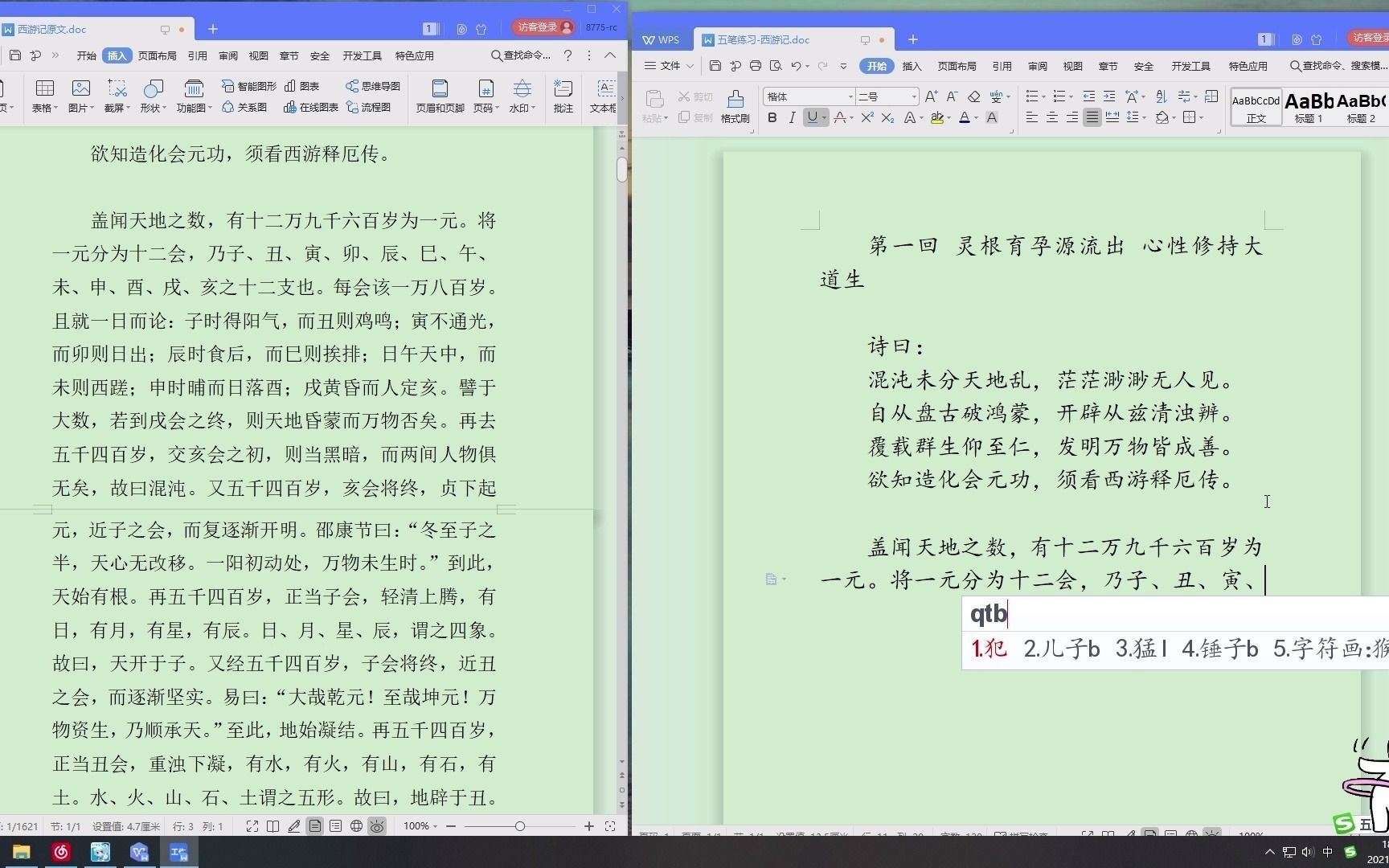Insert a Chart (图表)
Viewport: 1389px width, 868px height.
tap(301, 86)
